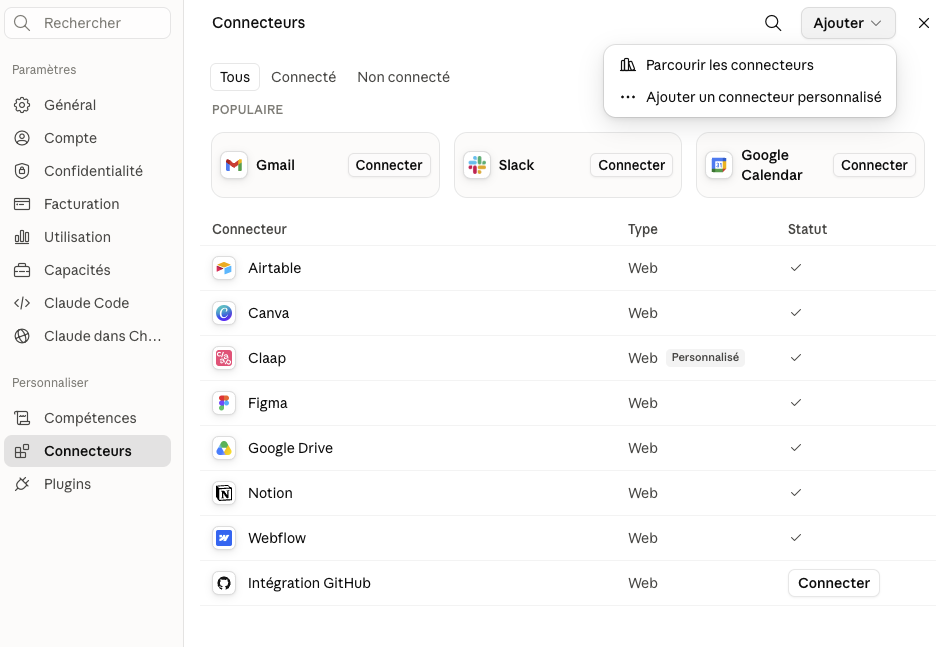Click the Airtable row name
Image resolution: width=946 pixels, height=647 pixels.
pyautogui.click(x=275, y=268)
